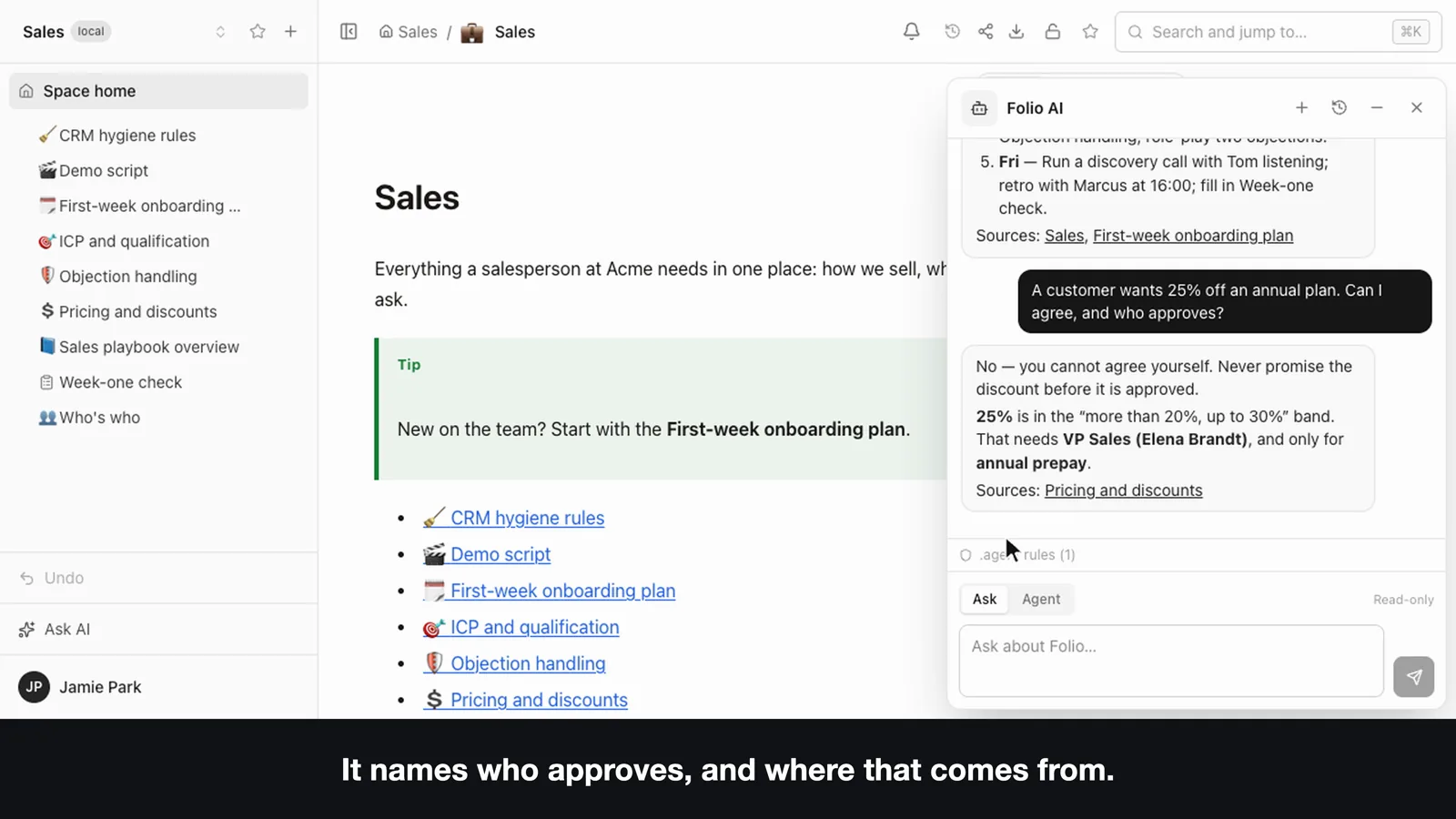Click the Folio AI robot icon

979,108
